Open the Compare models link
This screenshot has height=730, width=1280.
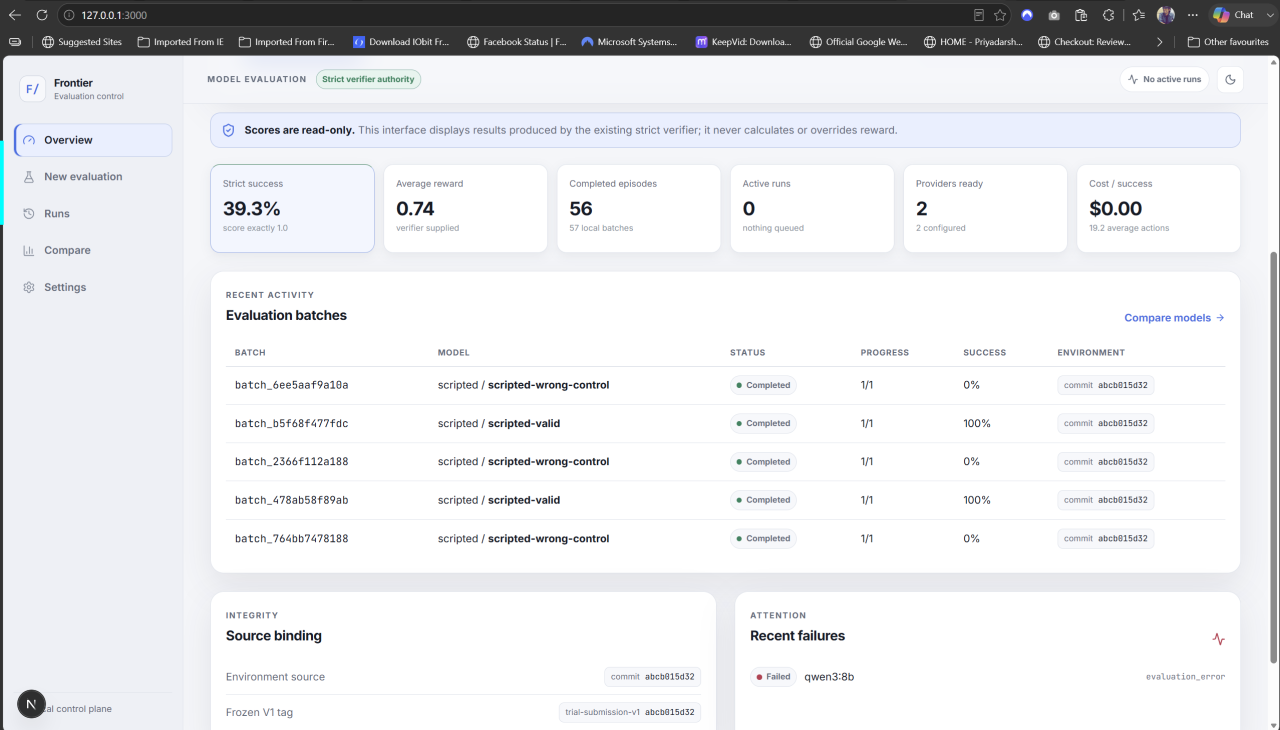1174,318
